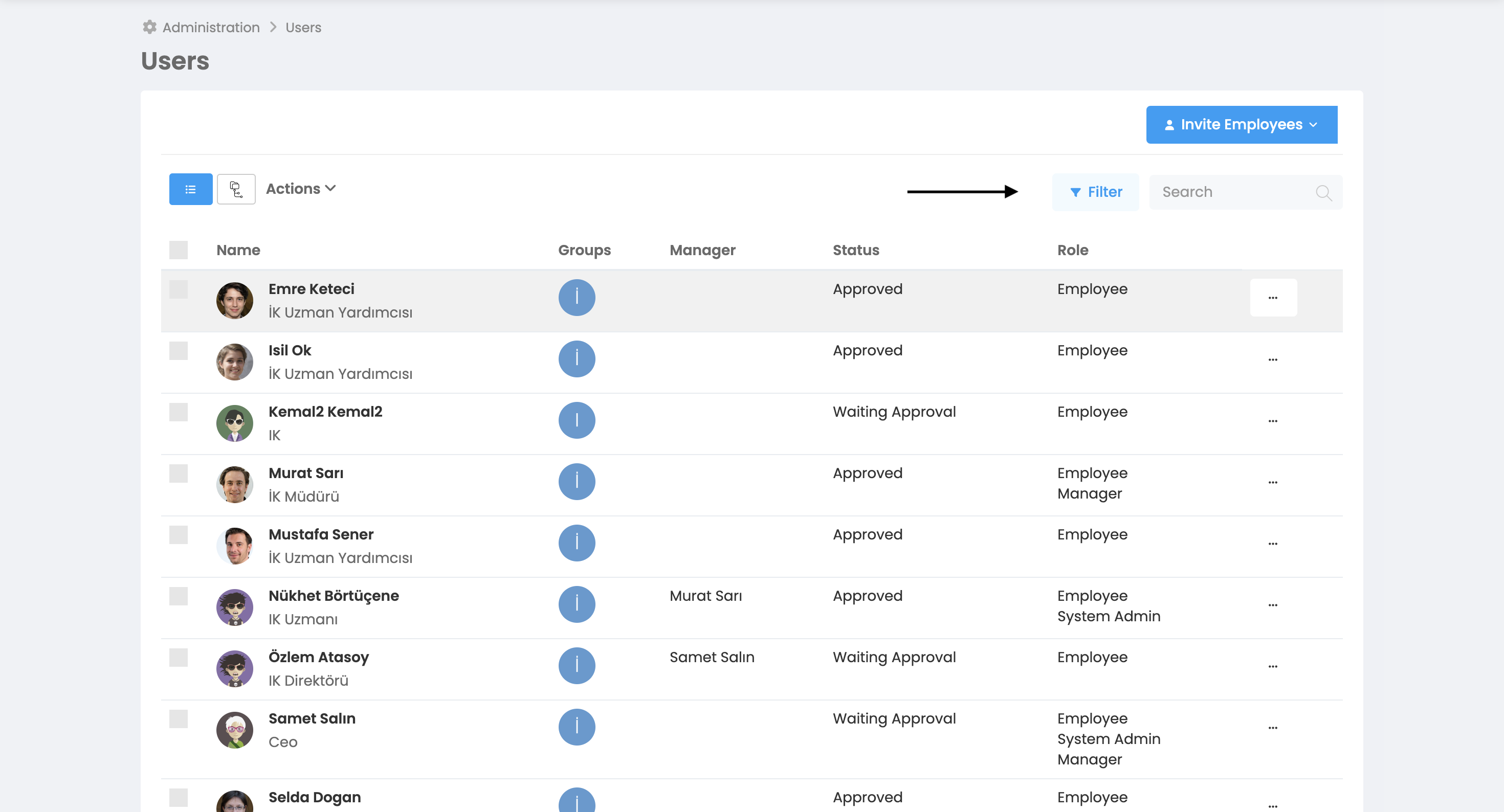The width and height of the screenshot is (1504, 812).
Task: Open the three-dot menu for Emre Keteci
Action: click(1273, 298)
